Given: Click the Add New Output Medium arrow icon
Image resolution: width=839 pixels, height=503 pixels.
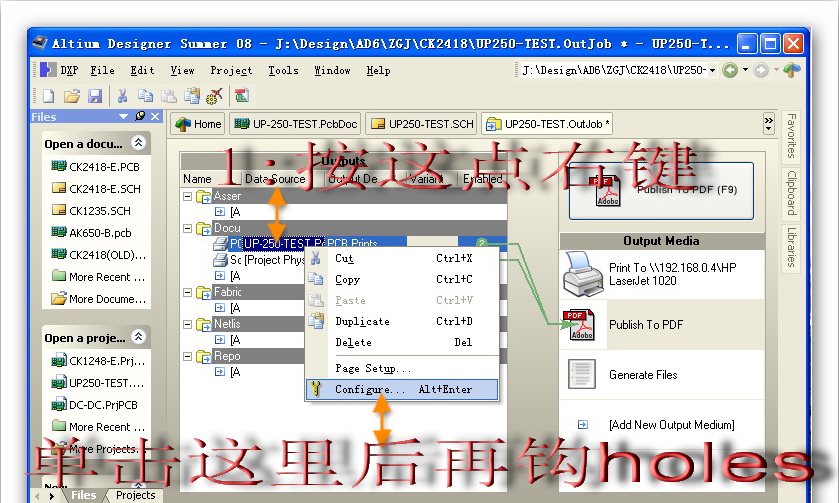Looking at the screenshot, I should point(583,425).
